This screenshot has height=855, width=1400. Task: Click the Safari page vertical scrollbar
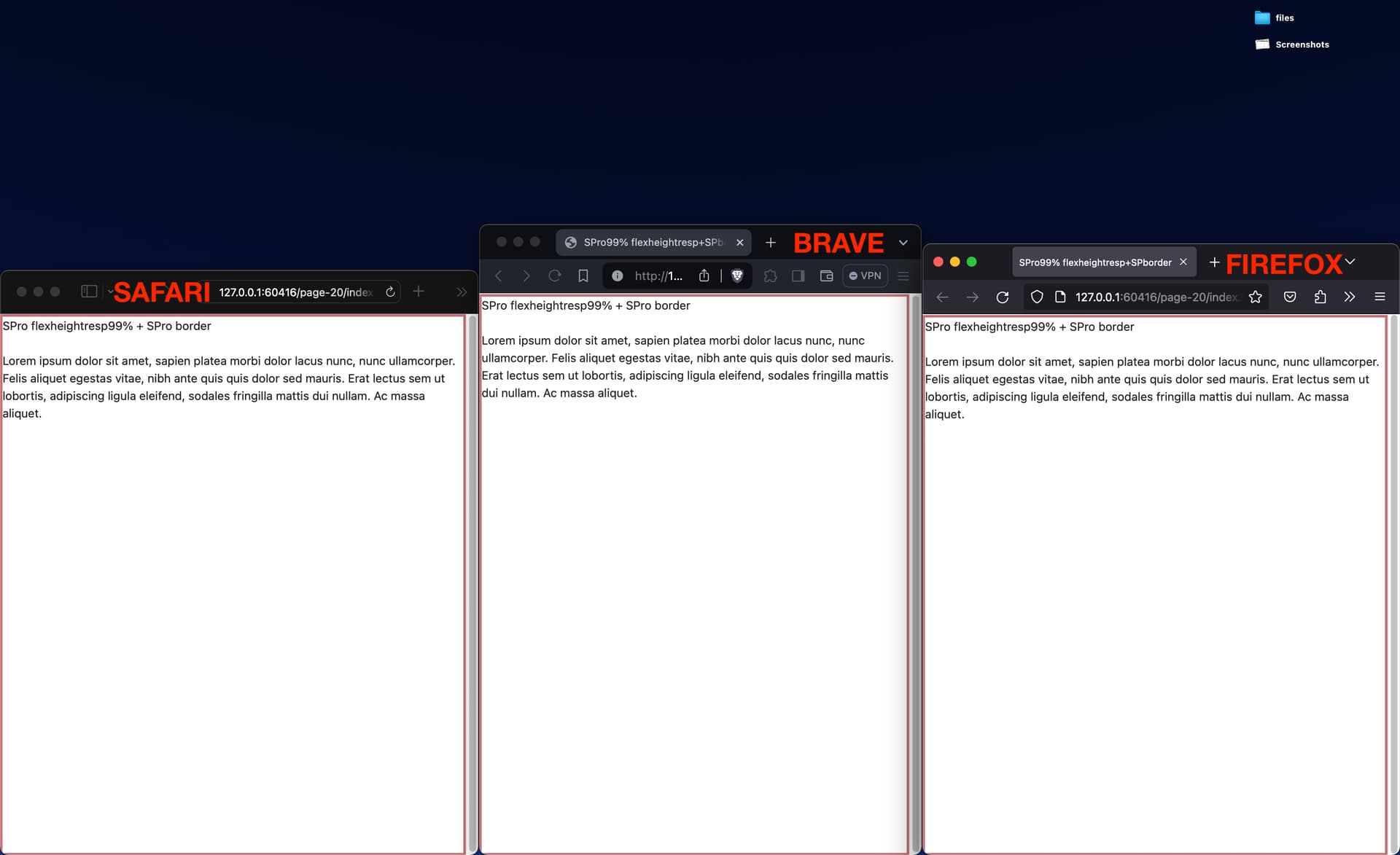point(472,583)
